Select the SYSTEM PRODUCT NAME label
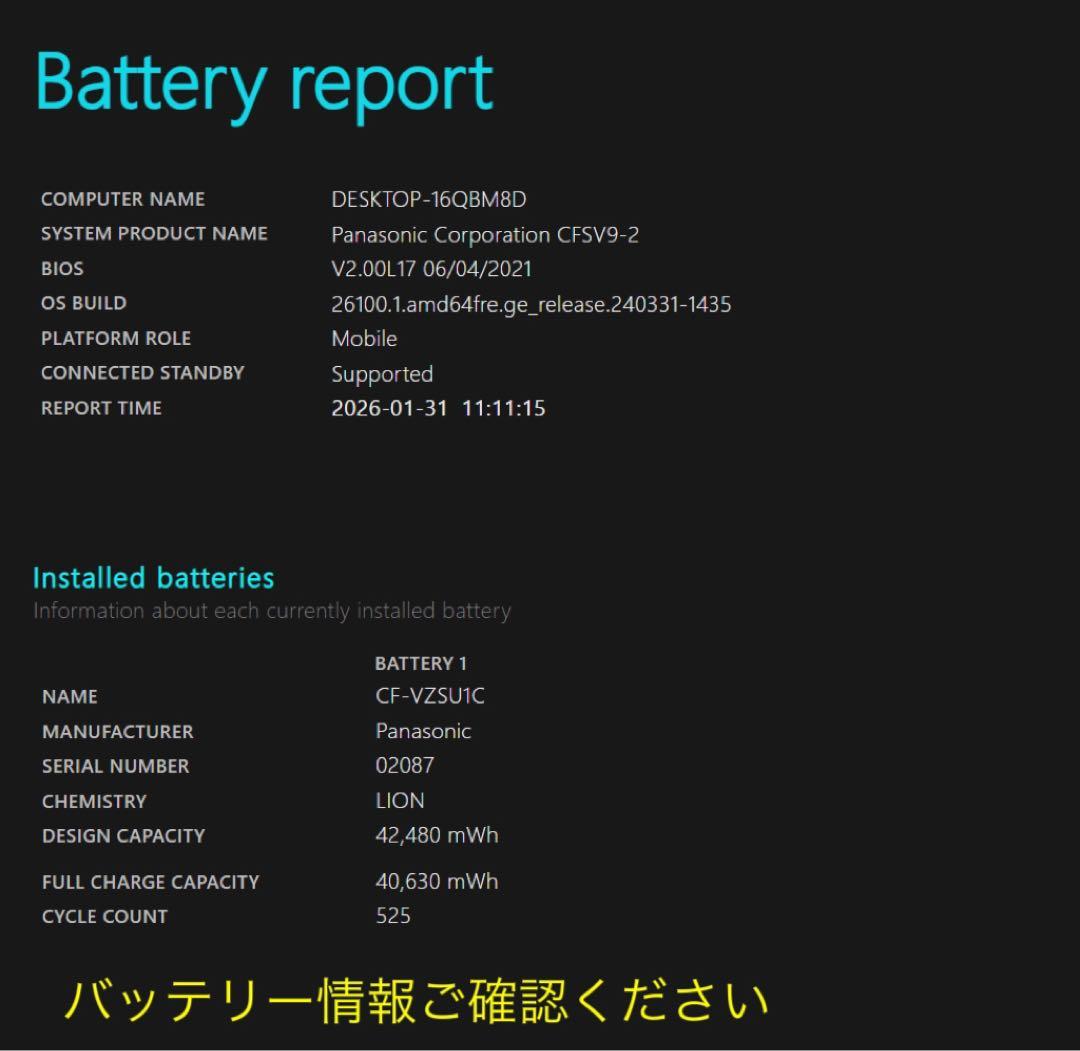The height and width of the screenshot is (1051, 1080). pyautogui.click(x=153, y=233)
